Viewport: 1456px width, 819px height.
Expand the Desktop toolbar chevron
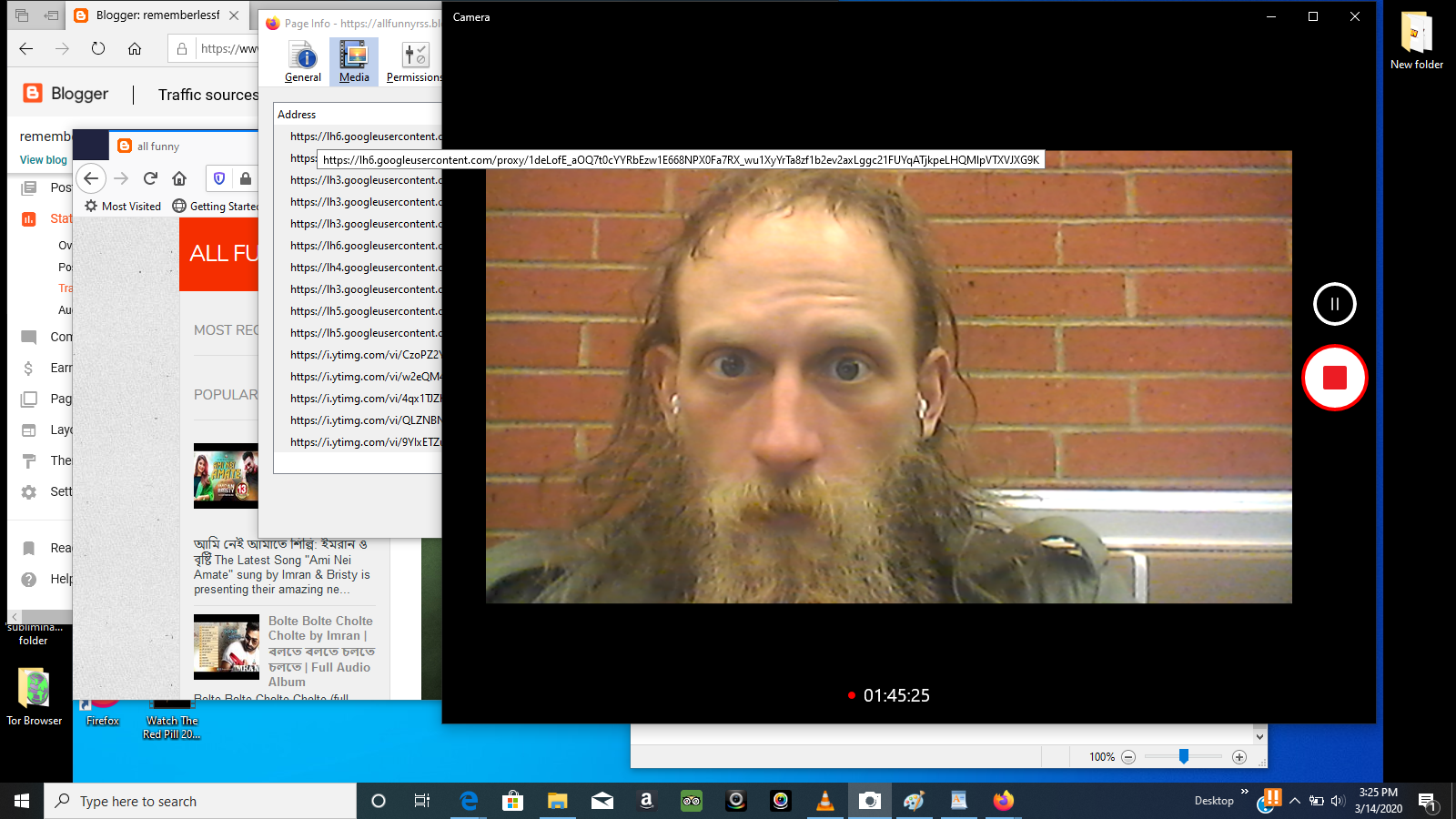click(x=1244, y=792)
